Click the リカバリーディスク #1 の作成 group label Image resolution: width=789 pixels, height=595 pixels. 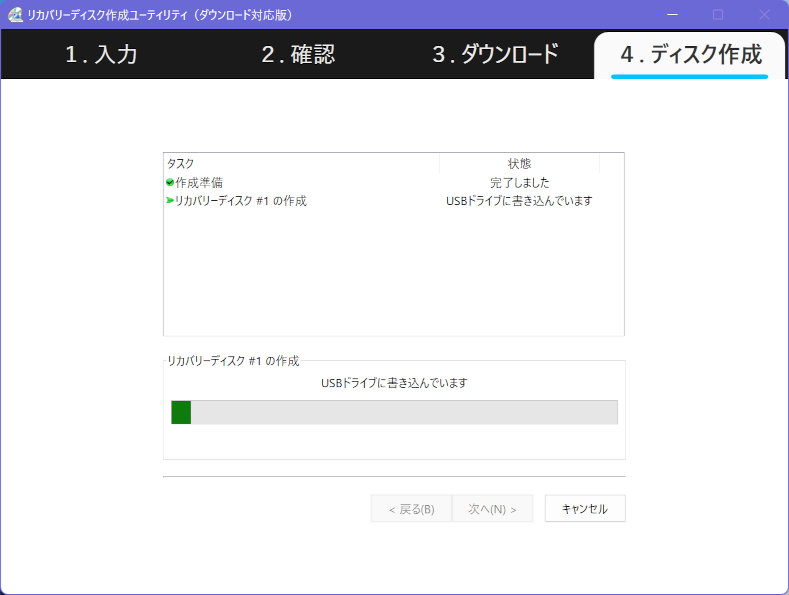pos(233,360)
